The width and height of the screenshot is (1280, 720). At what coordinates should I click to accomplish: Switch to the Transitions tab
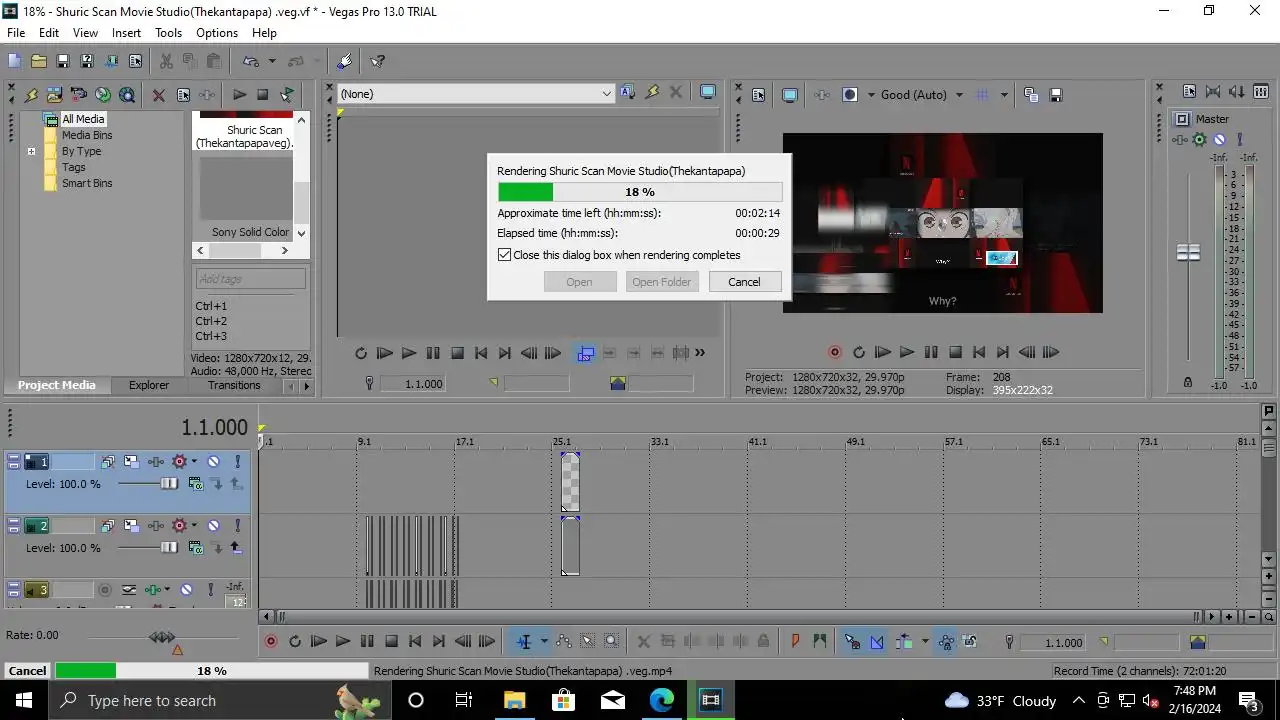[x=234, y=385]
